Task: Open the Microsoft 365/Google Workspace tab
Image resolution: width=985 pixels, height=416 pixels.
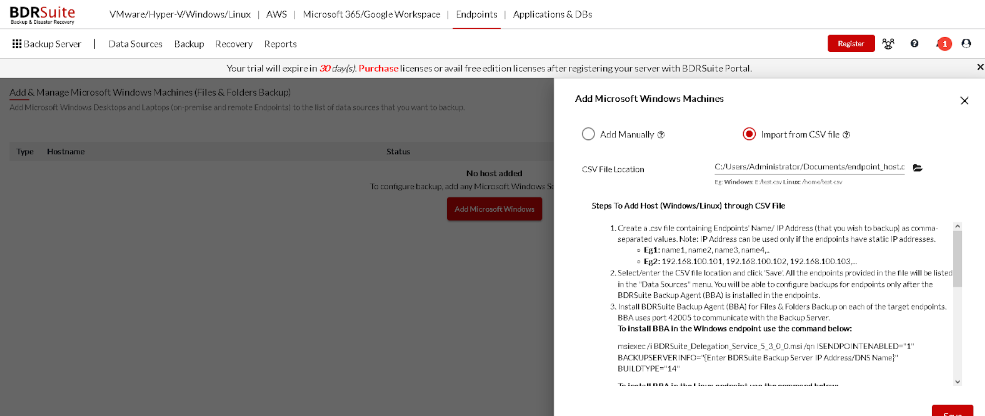Action: coord(371,14)
